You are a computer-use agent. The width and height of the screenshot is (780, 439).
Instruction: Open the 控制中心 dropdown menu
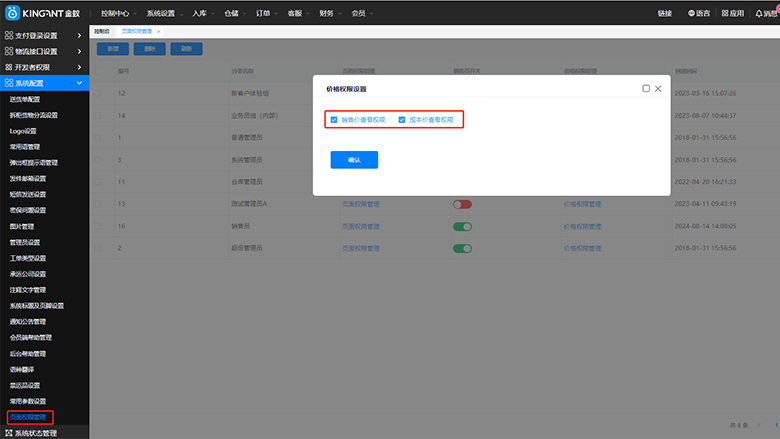click(x=118, y=13)
